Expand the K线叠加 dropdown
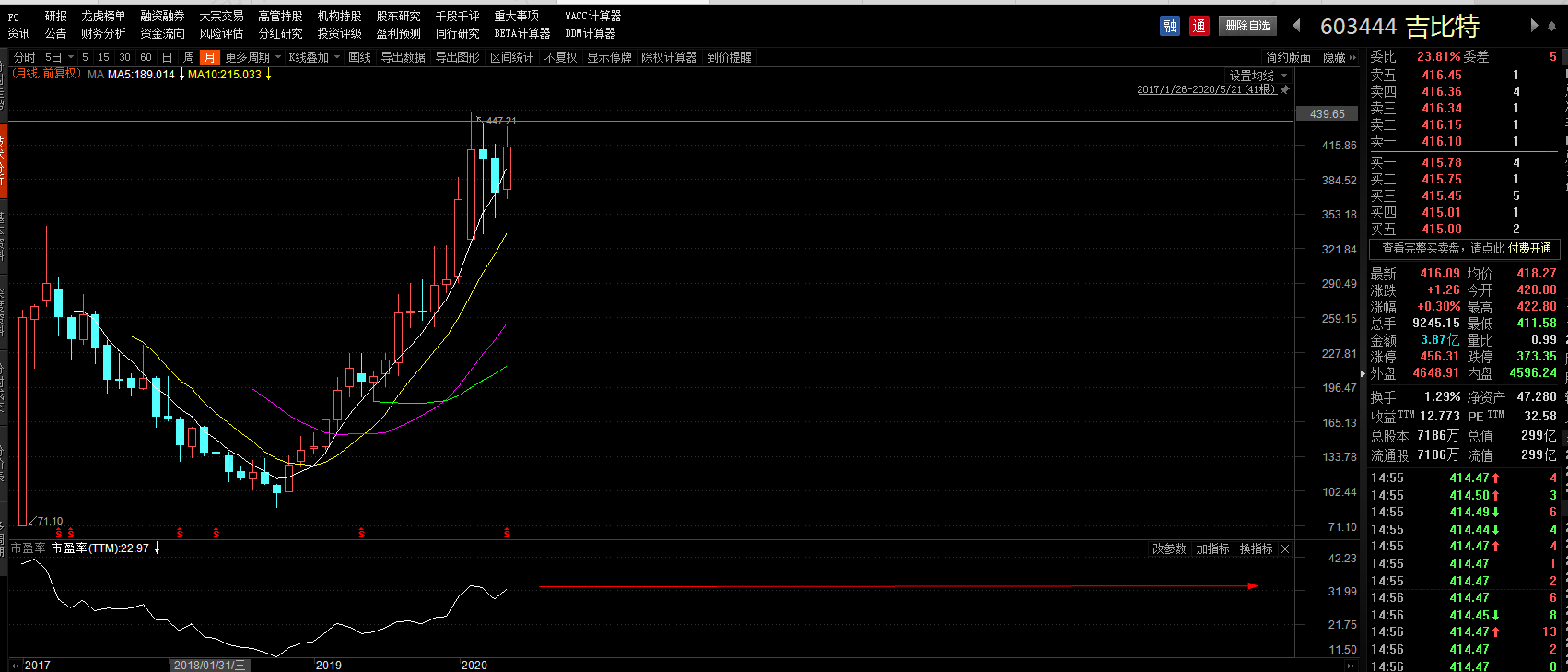The height and width of the screenshot is (672, 1568). [x=314, y=57]
